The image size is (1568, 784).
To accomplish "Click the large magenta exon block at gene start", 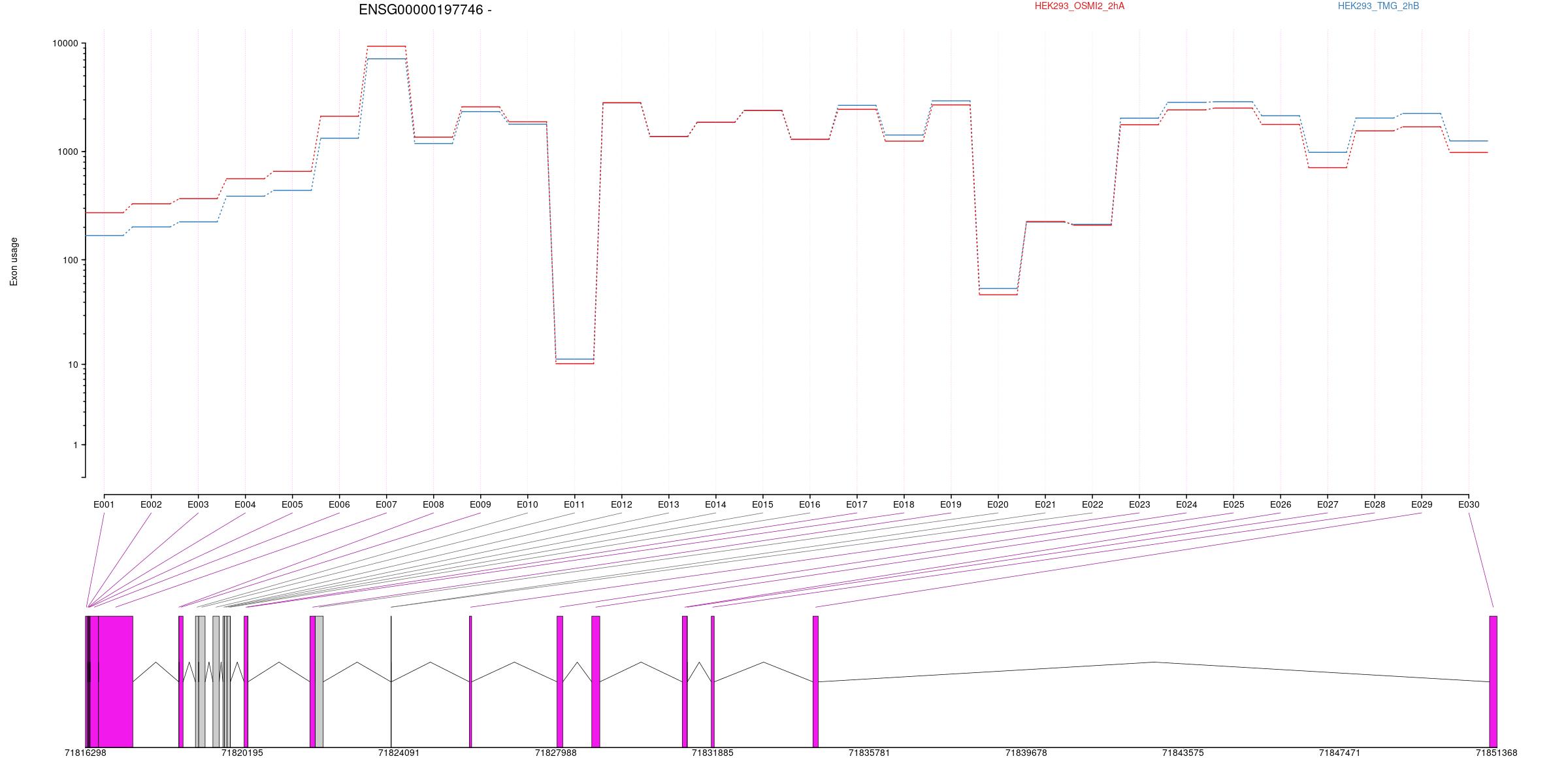I will point(116,681).
